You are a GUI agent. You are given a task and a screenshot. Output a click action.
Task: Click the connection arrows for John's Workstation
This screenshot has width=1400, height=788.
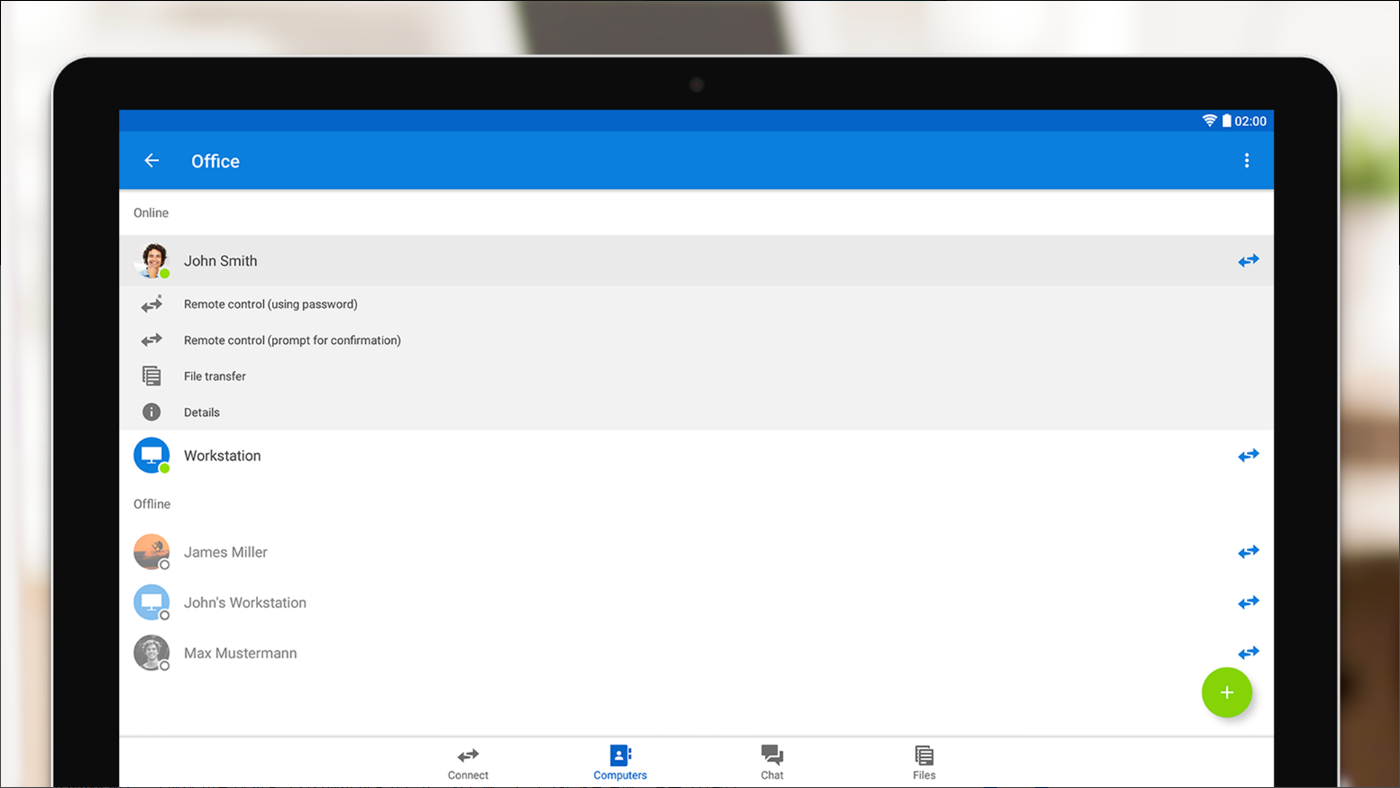(x=1248, y=602)
